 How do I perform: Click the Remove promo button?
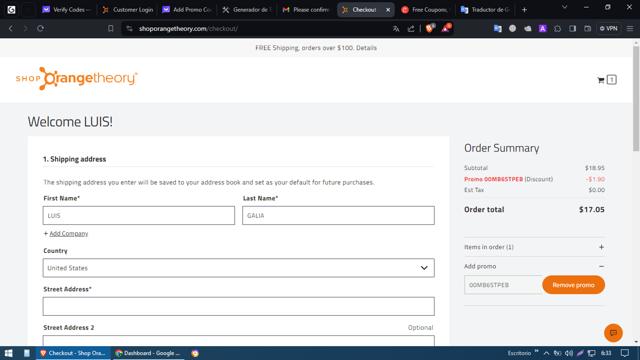coord(573,285)
